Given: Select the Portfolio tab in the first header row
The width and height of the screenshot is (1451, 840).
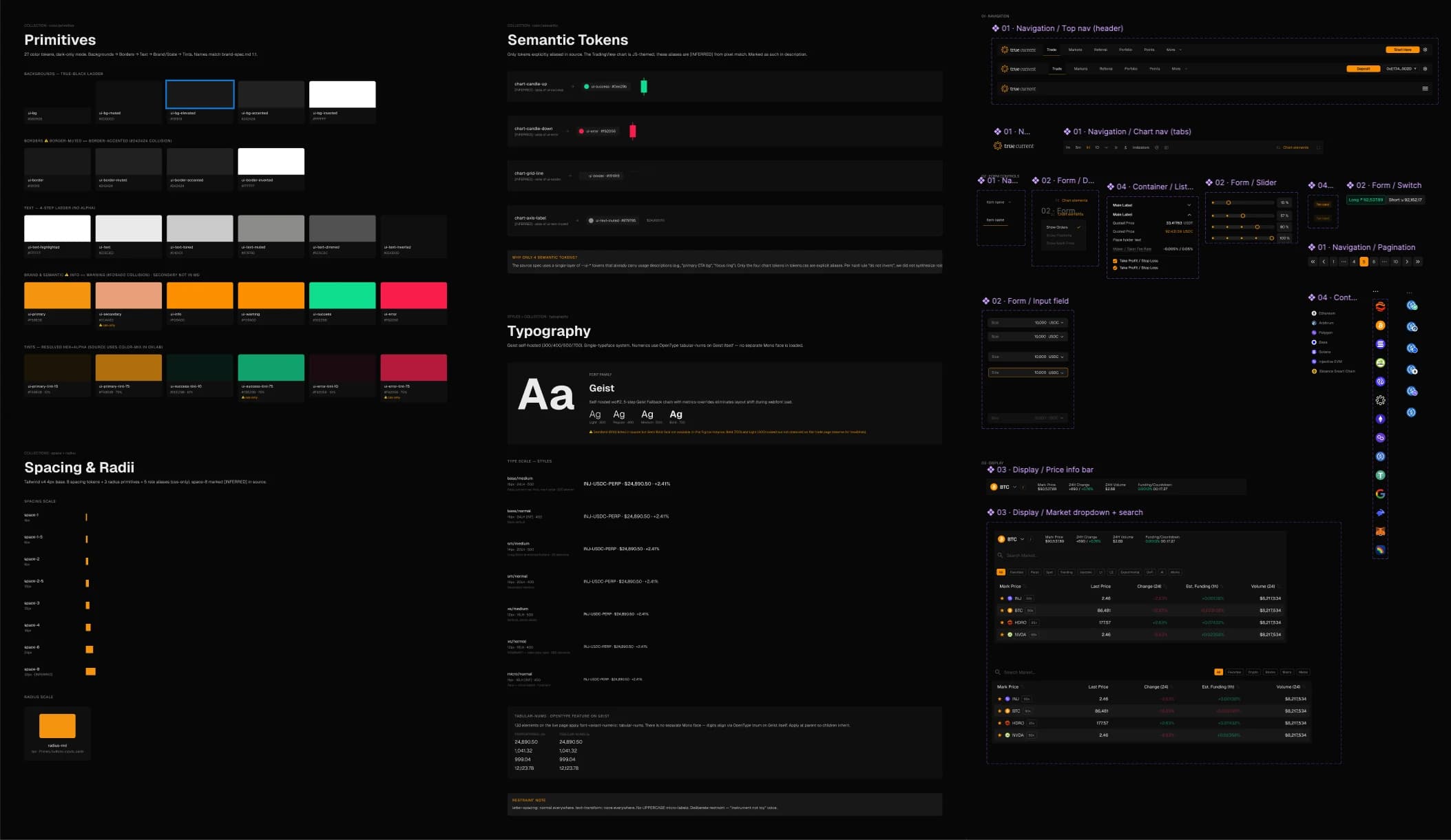Looking at the screenshot, I should pos(1125,50).
